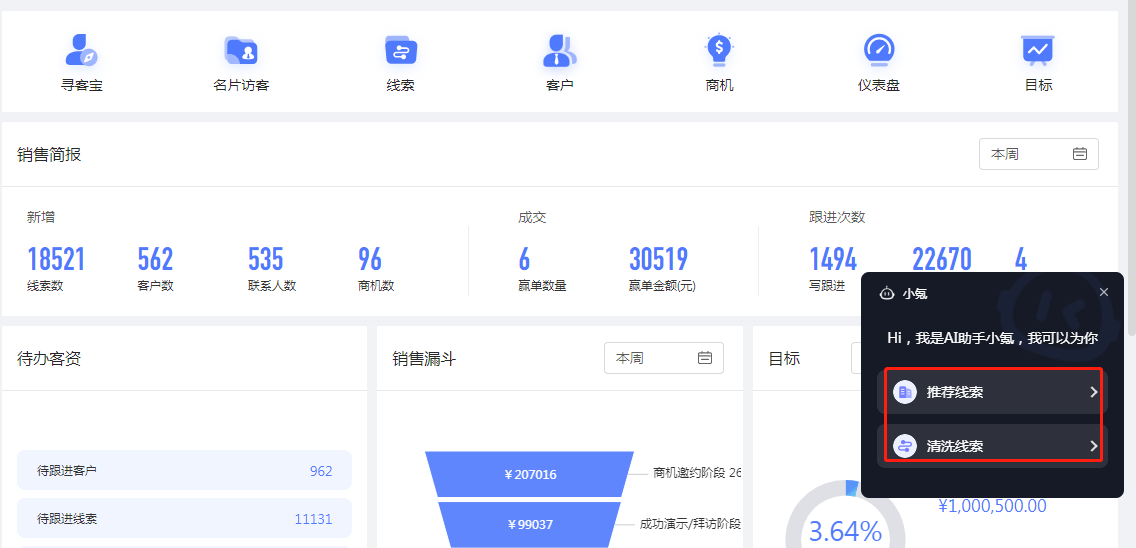Open the 仪表盘 gauge icon

coord(879,50)
